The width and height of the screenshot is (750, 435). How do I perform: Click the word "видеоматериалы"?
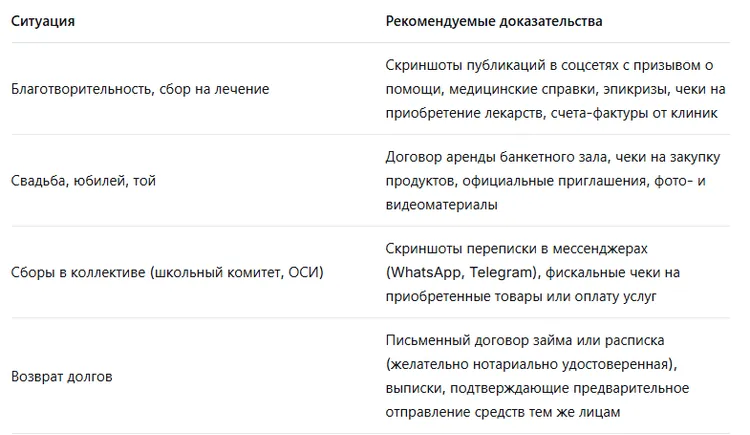442,205
